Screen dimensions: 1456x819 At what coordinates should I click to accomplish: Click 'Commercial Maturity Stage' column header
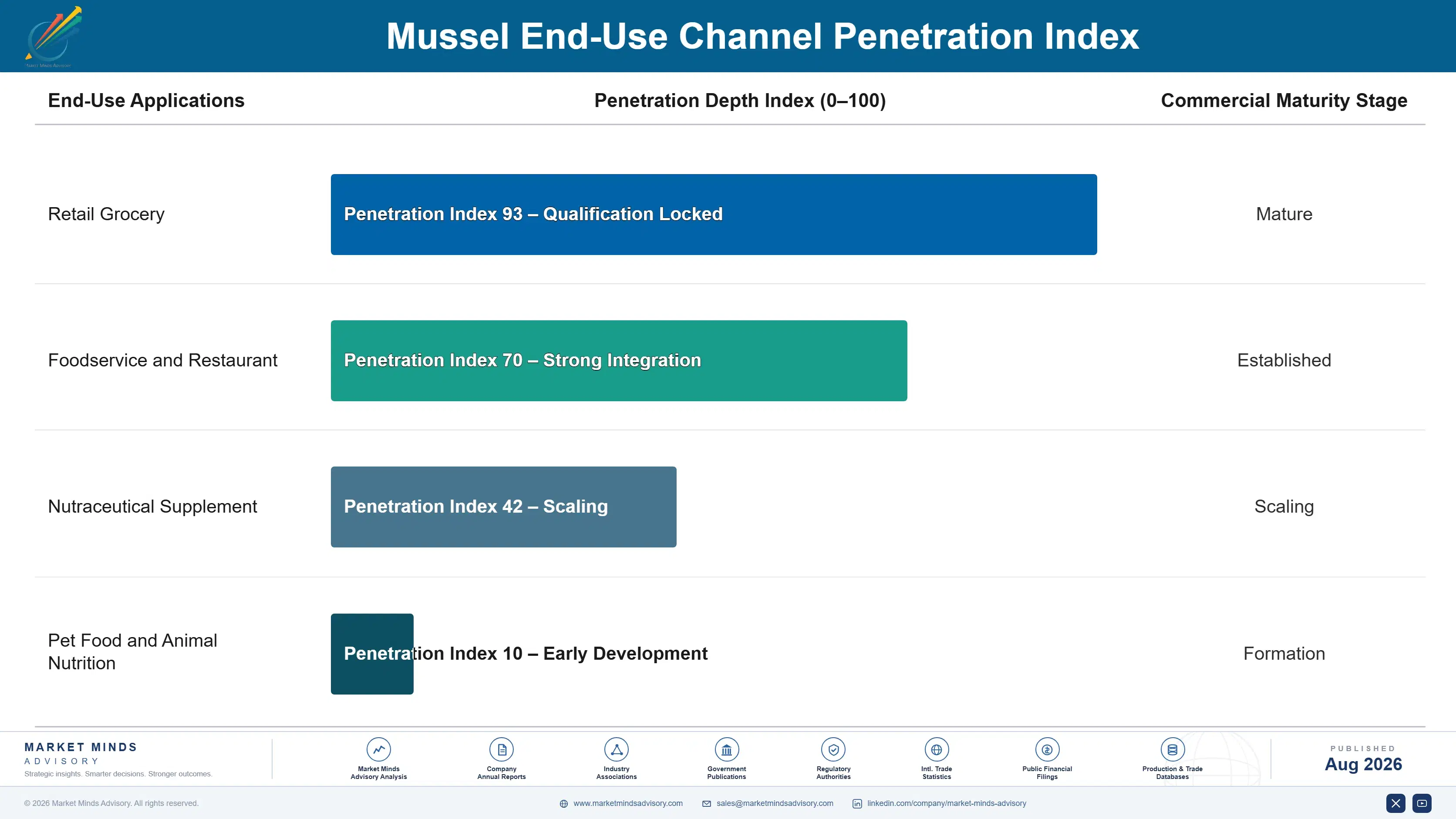[x=1284, y=101]
